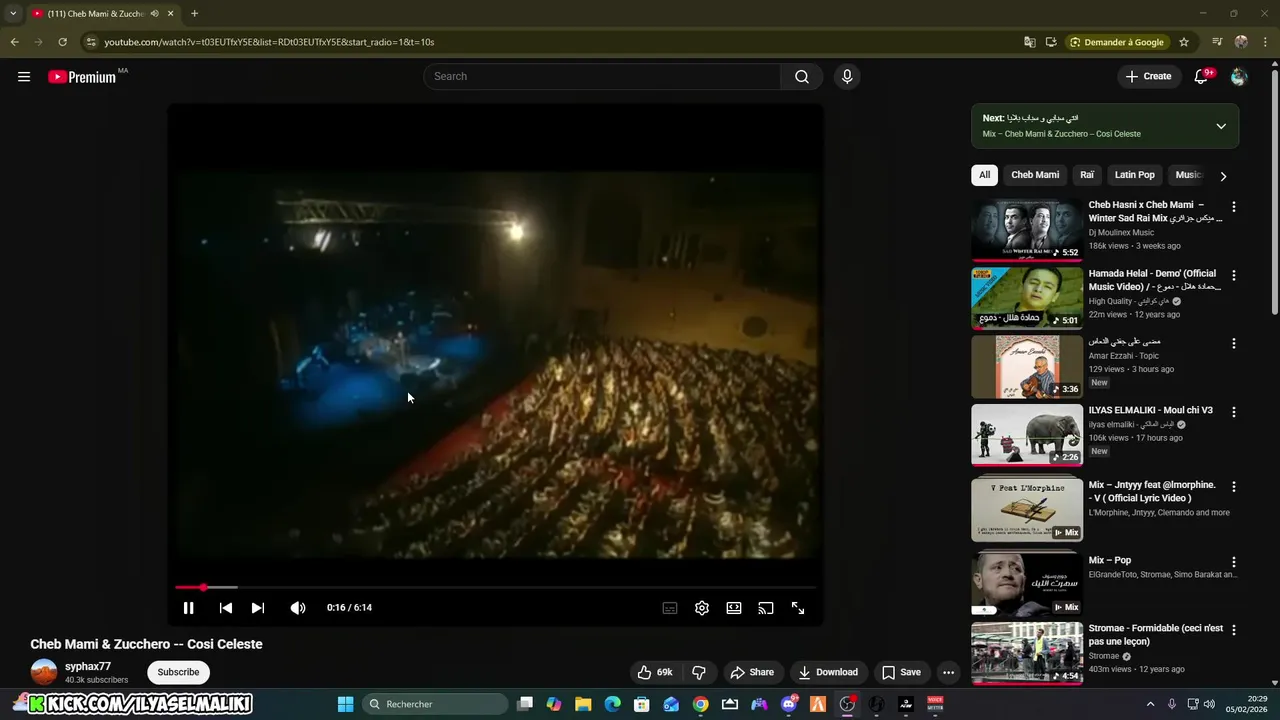Skip to previous video in player
The height and width of the screenshot is (720, 1280).
(x=226, y=608)
